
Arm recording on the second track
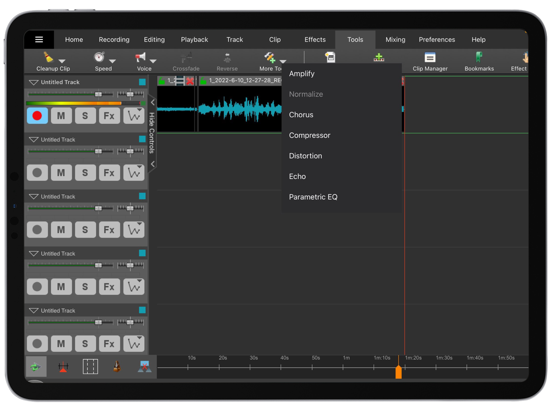click(x=37, y=173)
